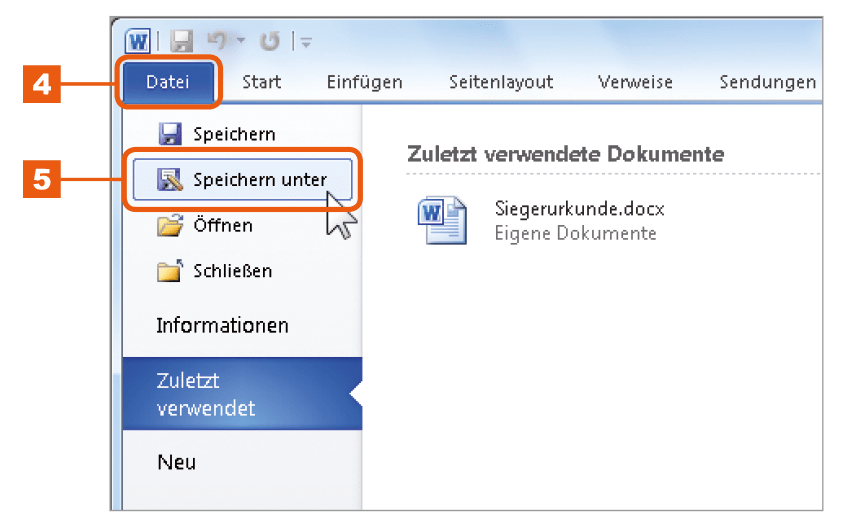
Task: Go to the Verweise tab
Action: (635, 82)
